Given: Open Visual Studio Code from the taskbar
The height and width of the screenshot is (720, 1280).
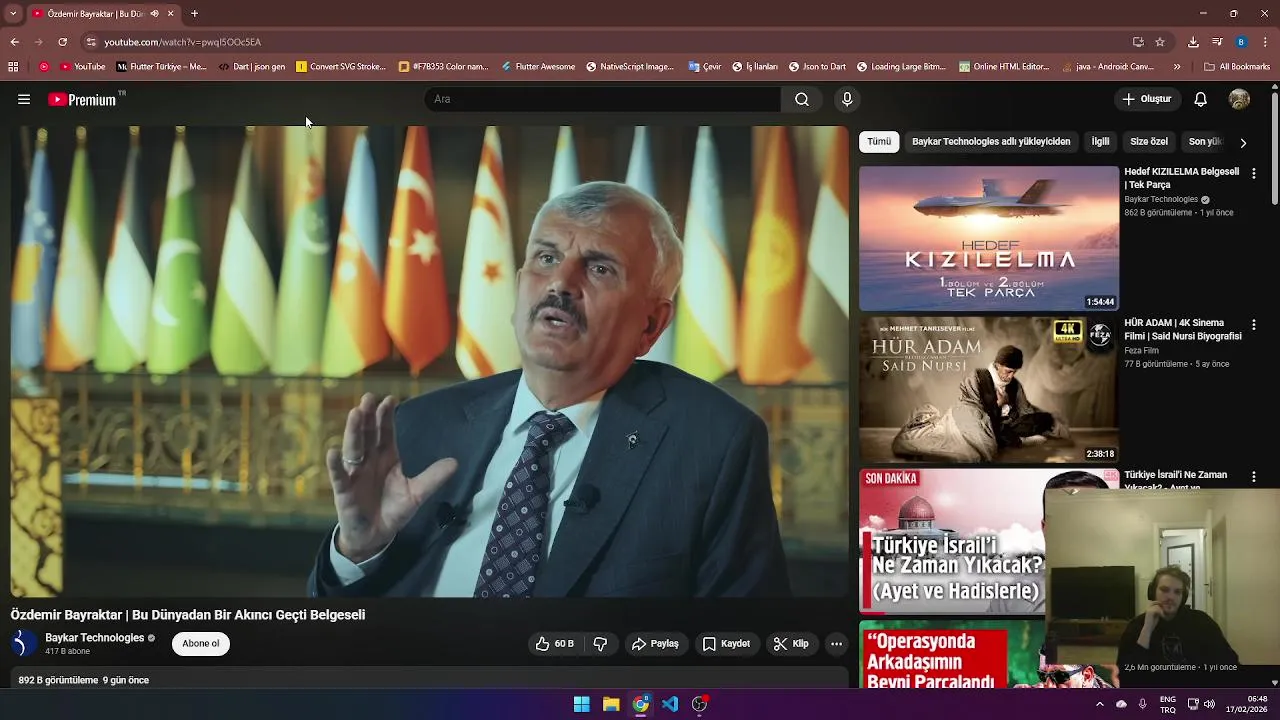Looking at the screenshot, I should pos(670,704).
